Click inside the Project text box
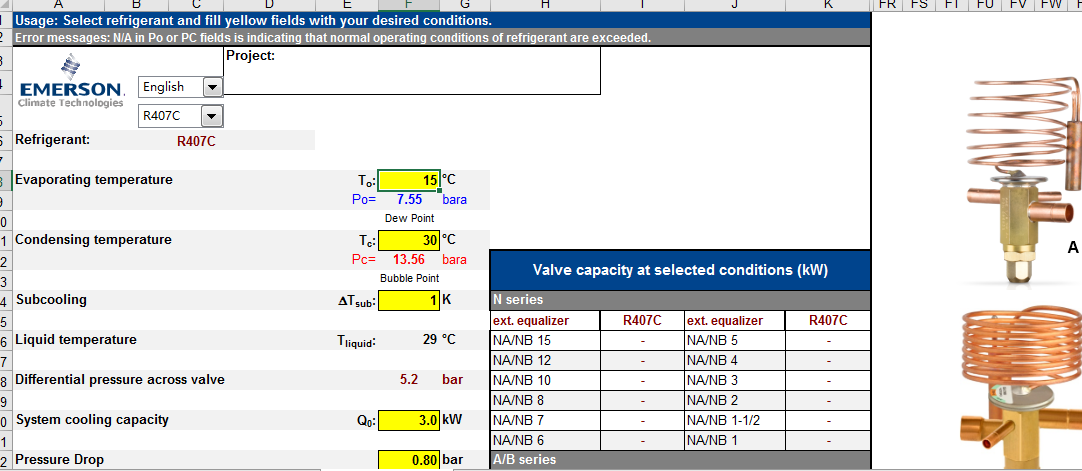 point(413,70)
